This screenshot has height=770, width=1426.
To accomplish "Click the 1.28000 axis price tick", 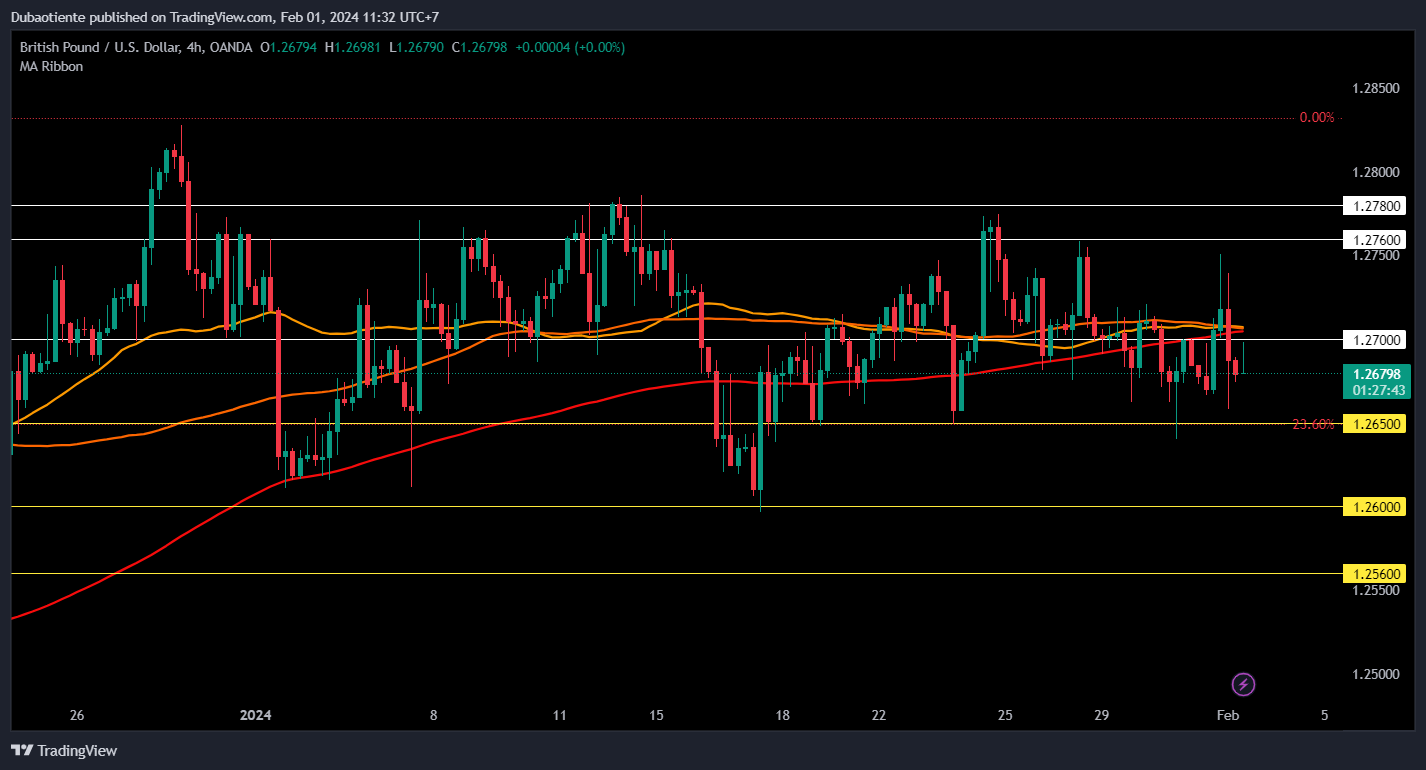I will pos(1376,173).
